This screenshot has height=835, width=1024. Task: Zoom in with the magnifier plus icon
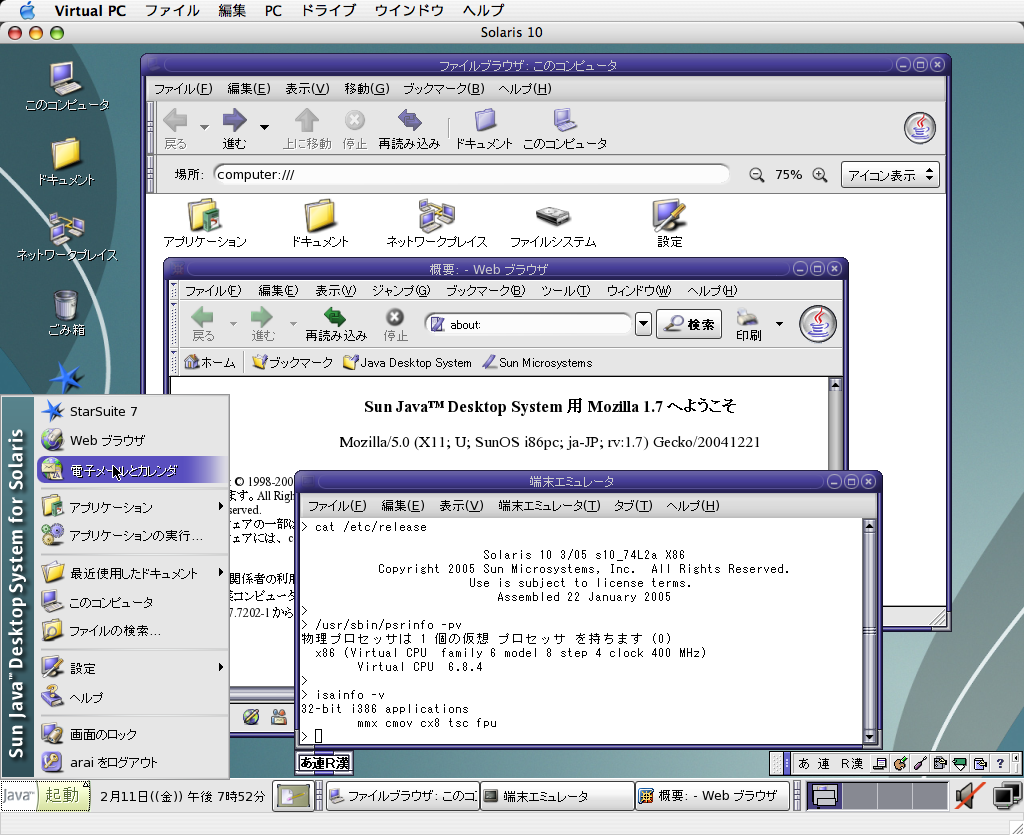(820, 175)
